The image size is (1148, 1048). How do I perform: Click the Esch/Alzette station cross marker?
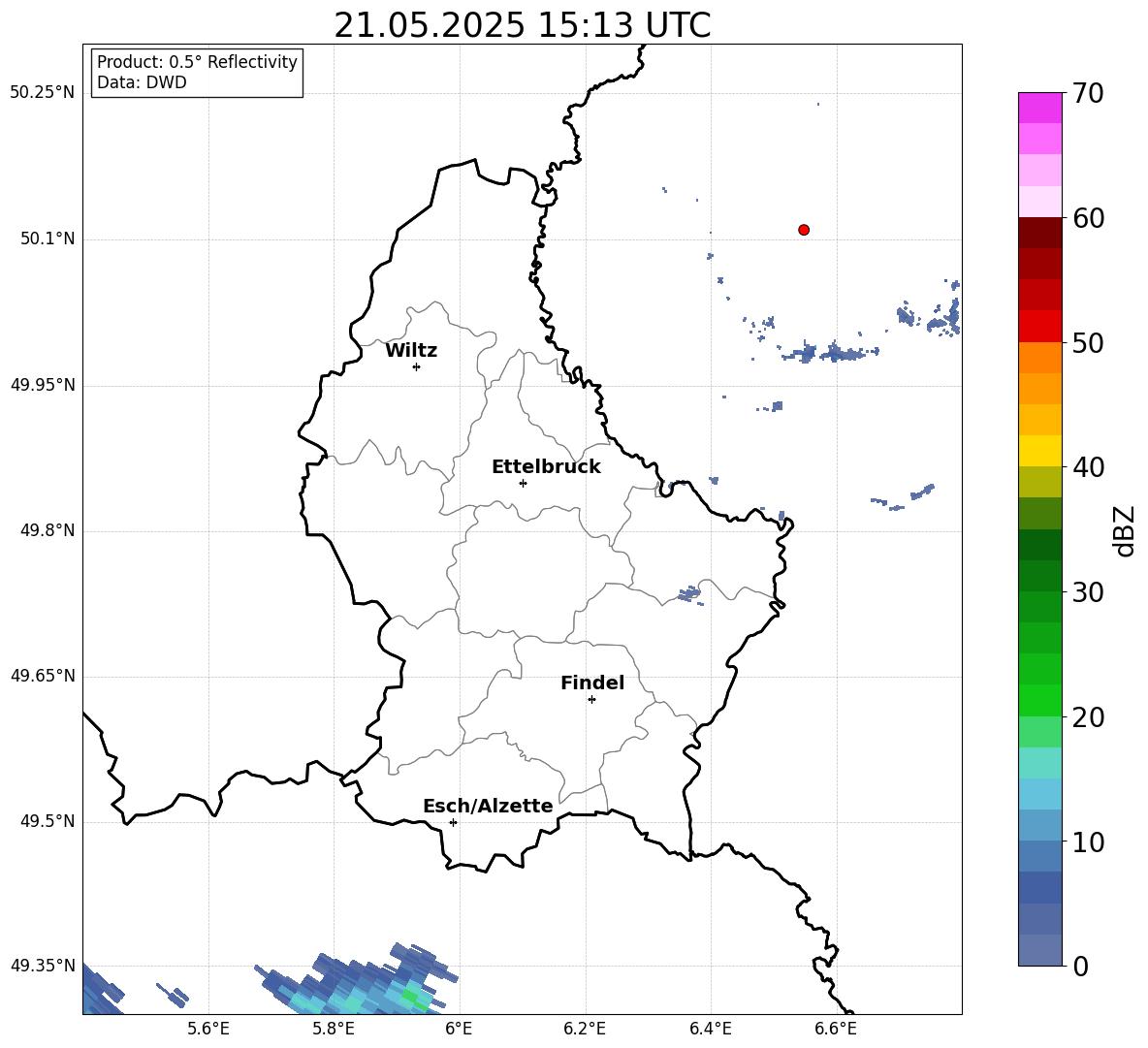tap(453, 822)
